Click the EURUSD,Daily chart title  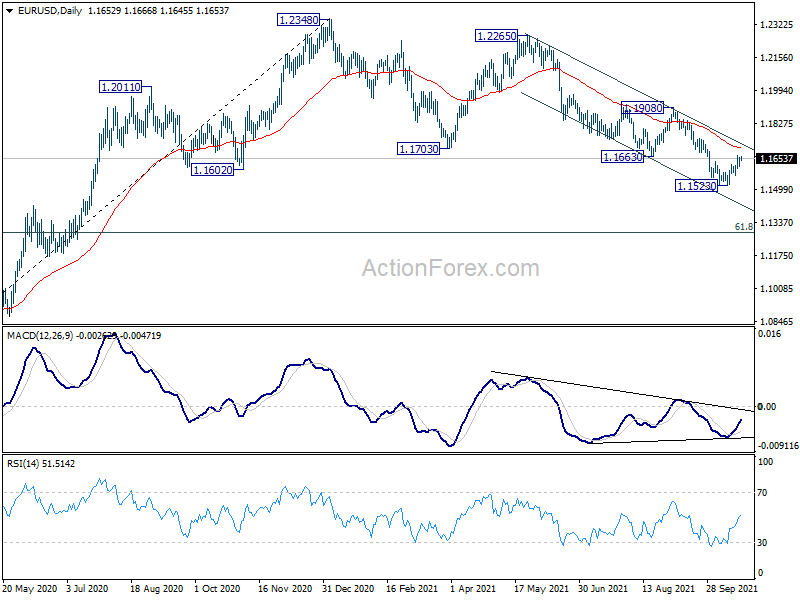(49, 11)
